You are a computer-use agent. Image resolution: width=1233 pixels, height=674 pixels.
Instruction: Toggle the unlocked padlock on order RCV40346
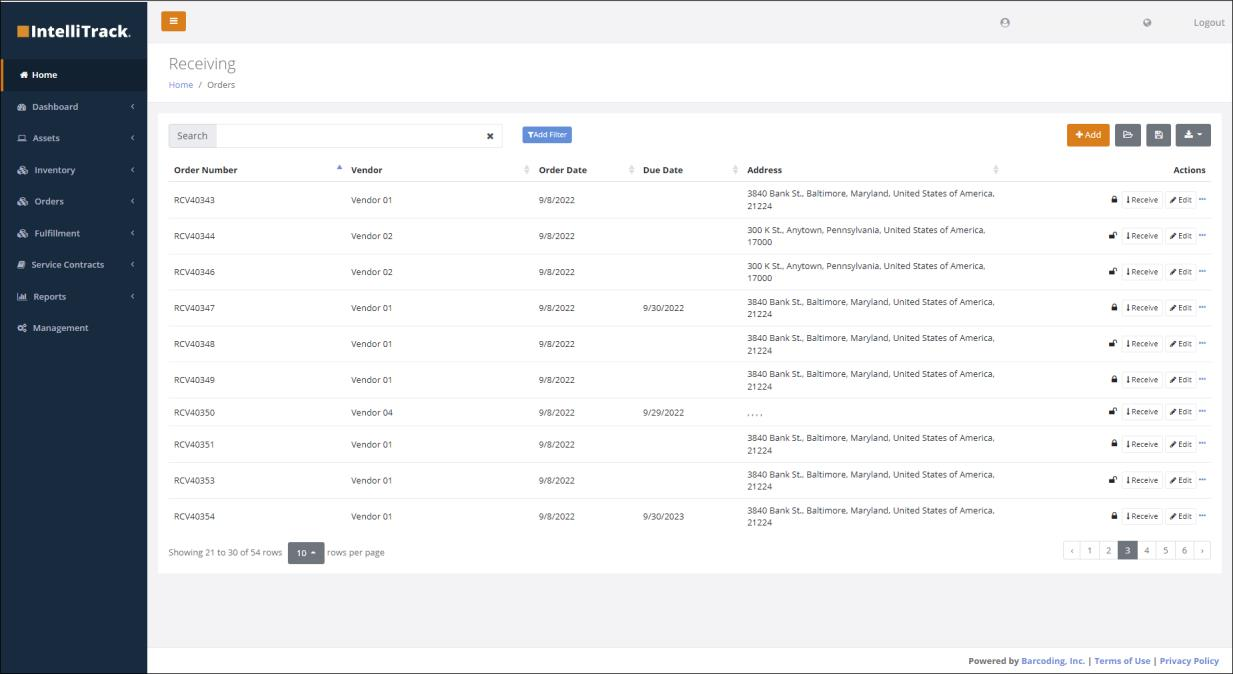[x=1114, y=272]
